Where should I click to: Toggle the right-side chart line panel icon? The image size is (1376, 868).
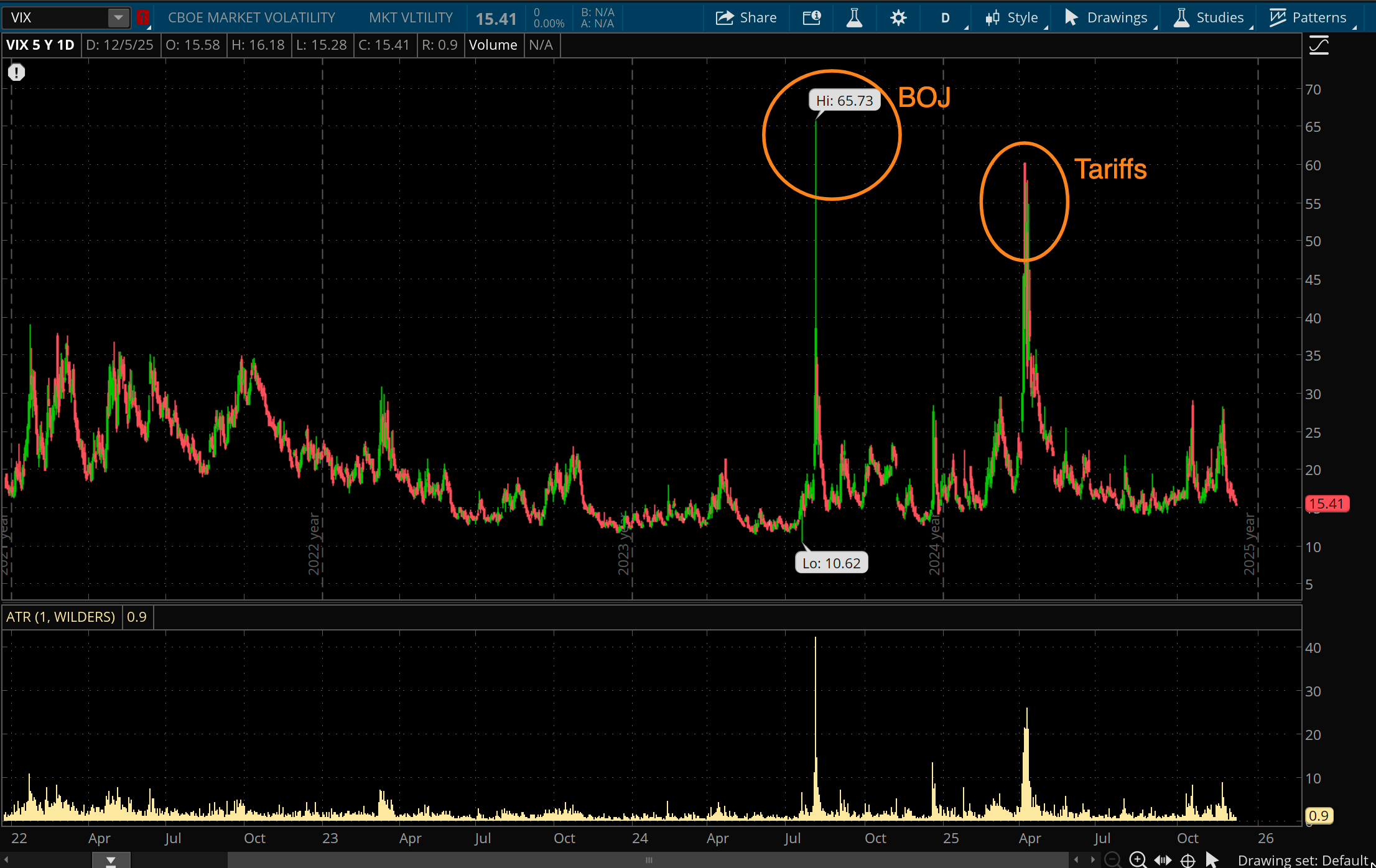coord(1319,45)
